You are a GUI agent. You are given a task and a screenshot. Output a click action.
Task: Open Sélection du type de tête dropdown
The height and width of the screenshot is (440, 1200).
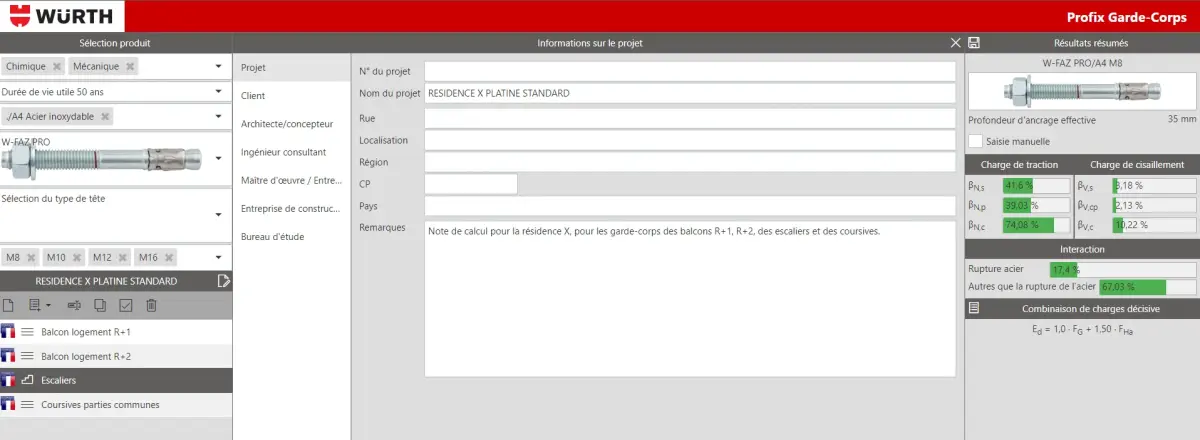tap(218, 213)
